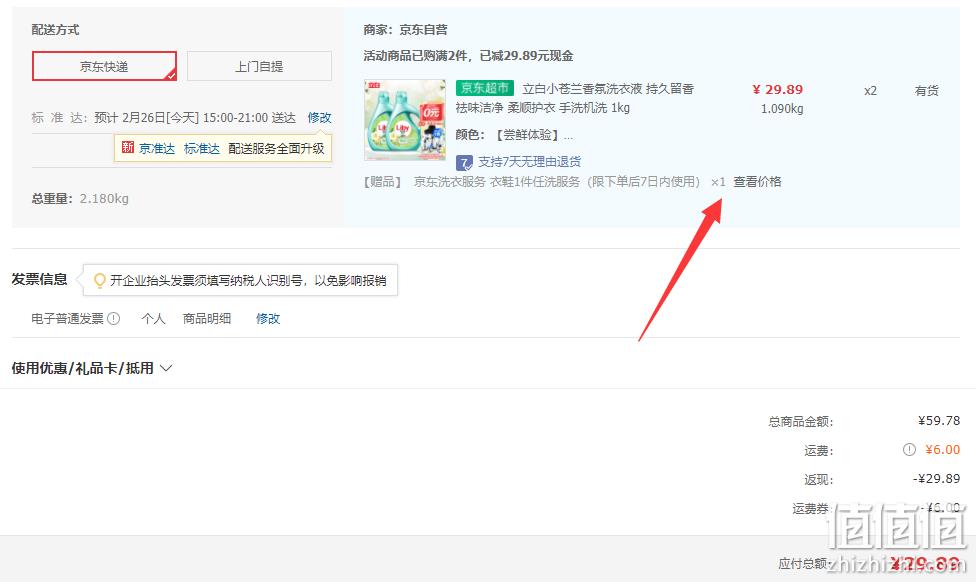Open the laundry detergent product thumbnail

tap(405, 120)
